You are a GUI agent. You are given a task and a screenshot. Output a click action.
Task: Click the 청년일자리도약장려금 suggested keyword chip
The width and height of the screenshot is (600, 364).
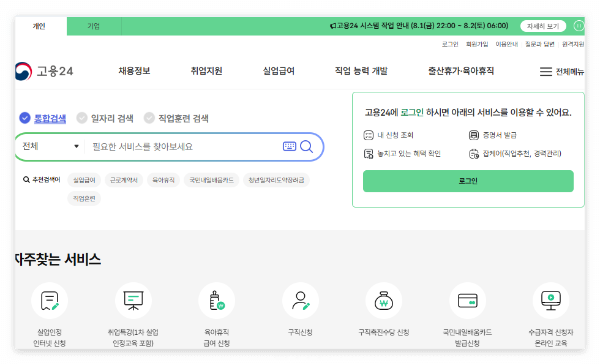pyautogui.click(x=276, y=180)
